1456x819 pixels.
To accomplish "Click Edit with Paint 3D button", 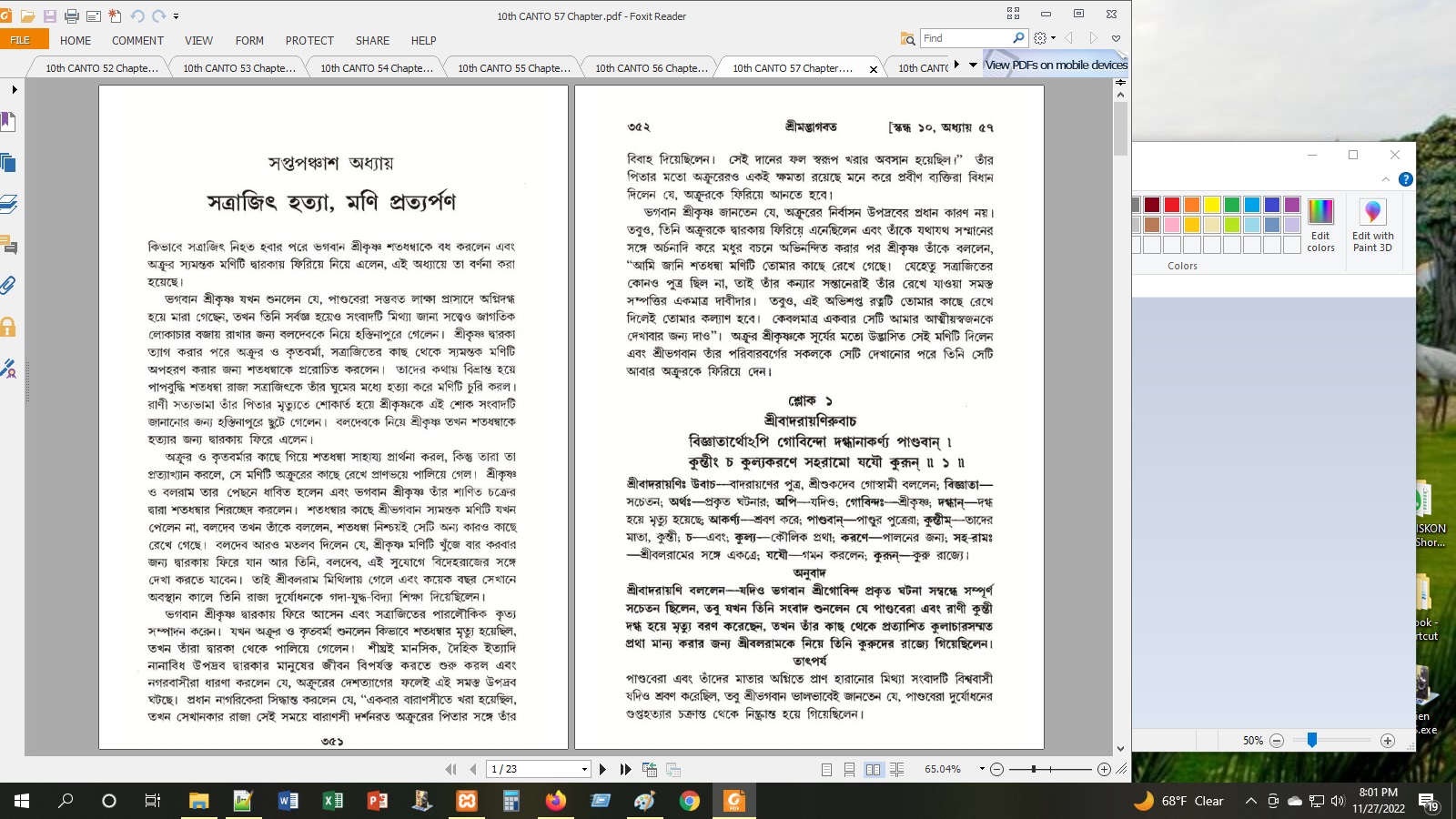I will 1372,225.
